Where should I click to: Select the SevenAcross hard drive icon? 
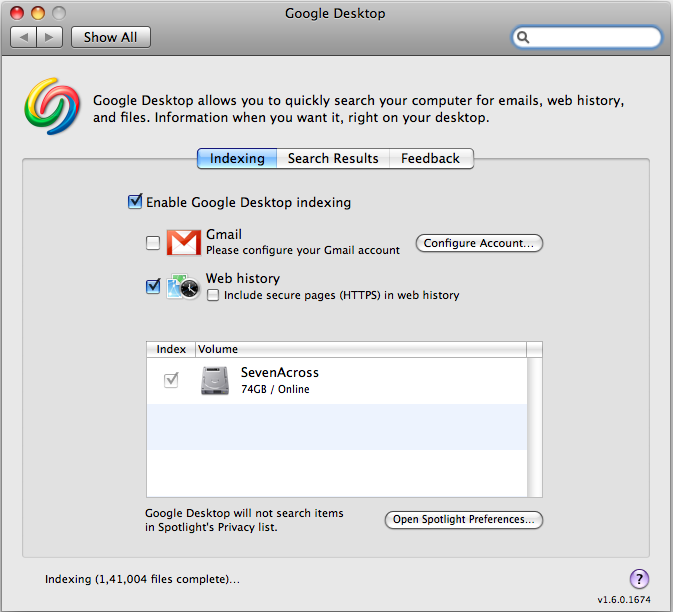(x=215, y=380)
